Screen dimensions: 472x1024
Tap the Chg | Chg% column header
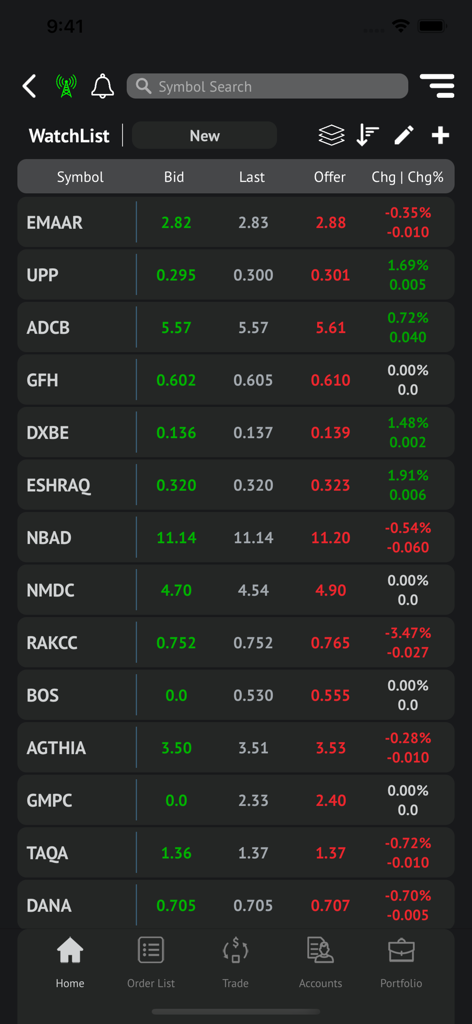pyautogui.click(x=407, y=177)
